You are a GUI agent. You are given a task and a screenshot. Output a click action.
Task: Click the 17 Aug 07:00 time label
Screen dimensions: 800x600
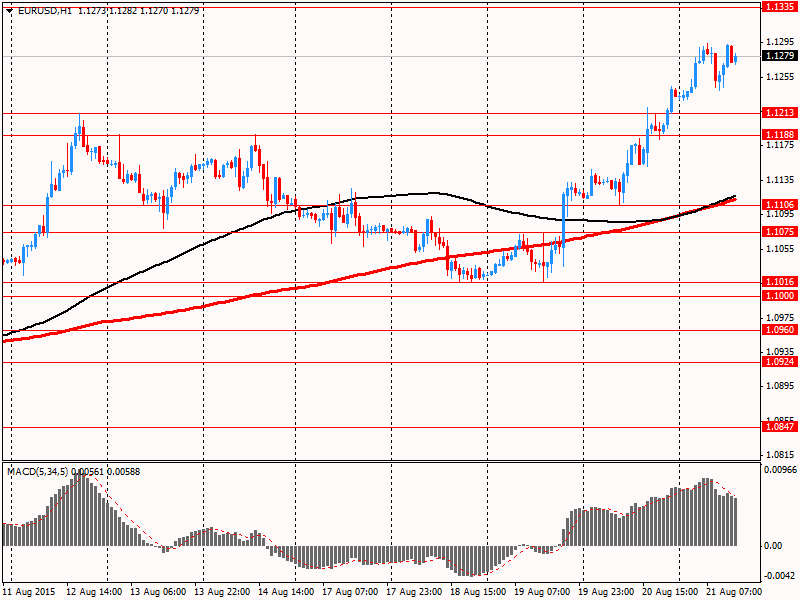pyautogui.click(x=350, y=592)
